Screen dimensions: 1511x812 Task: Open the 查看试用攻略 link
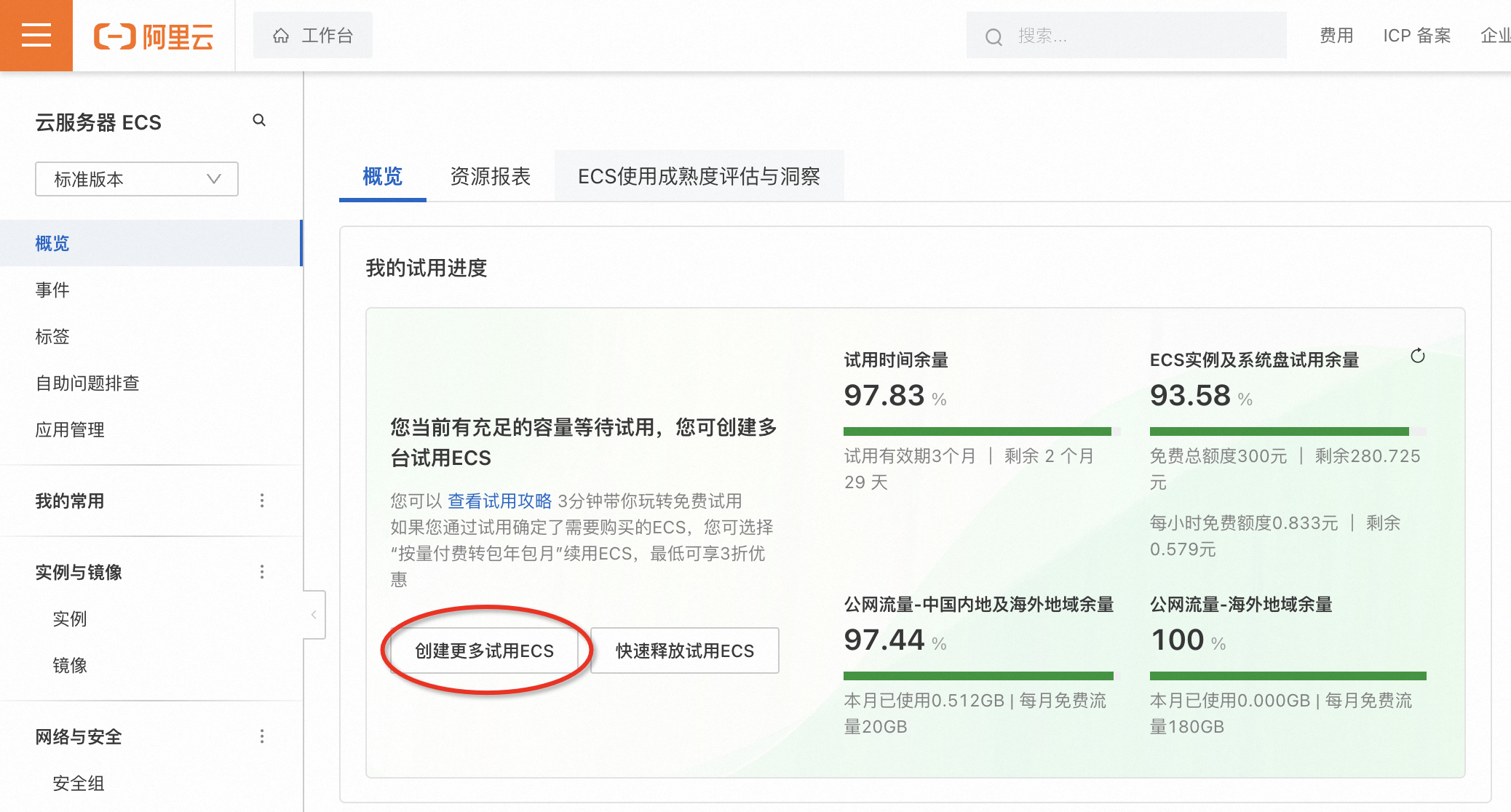(499, 501)
